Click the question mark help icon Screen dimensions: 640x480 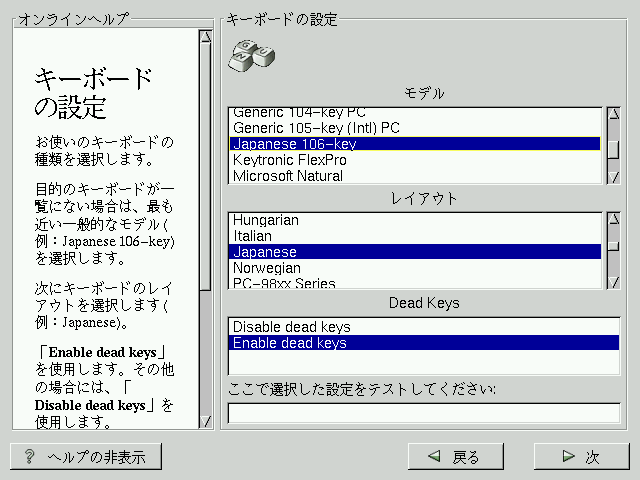[30, 457]
